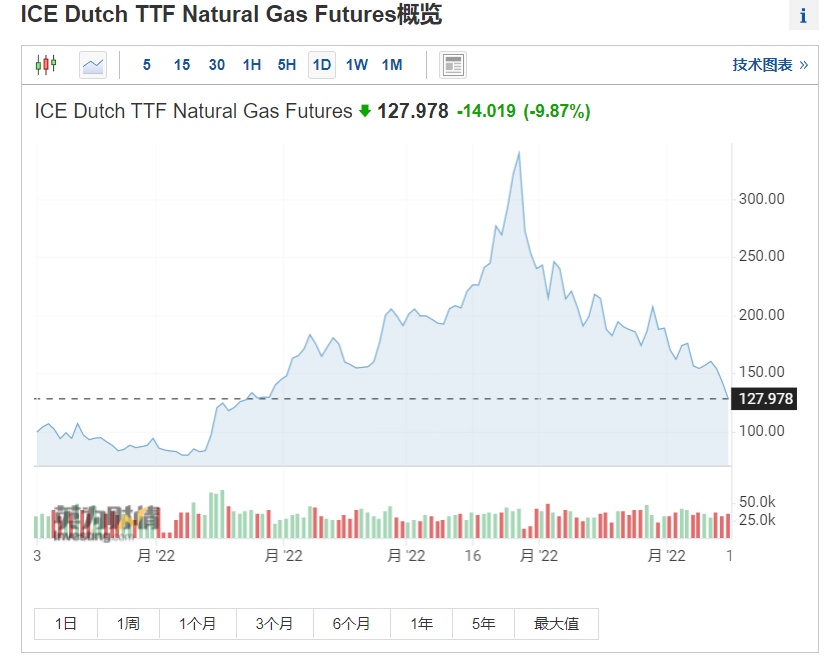The image size is (829, 660).
Task: Open the info icon at top right
Action: [803, 17]
